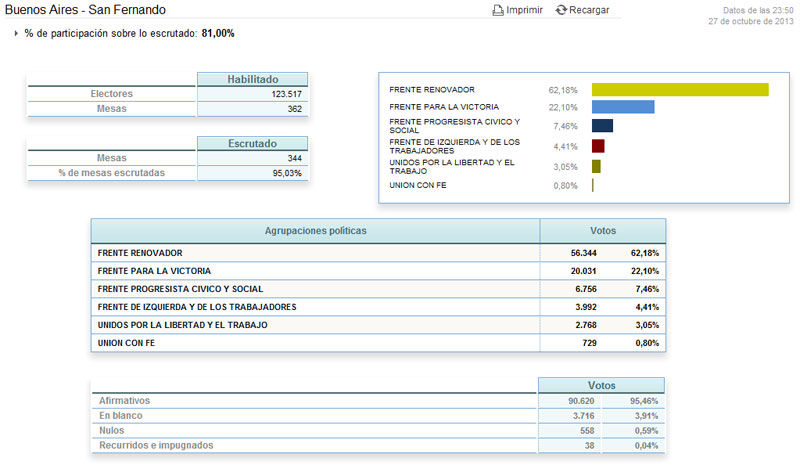Click the reload arrows icon
This screenshot has width=800, height=465.
[x=561, y=10]
